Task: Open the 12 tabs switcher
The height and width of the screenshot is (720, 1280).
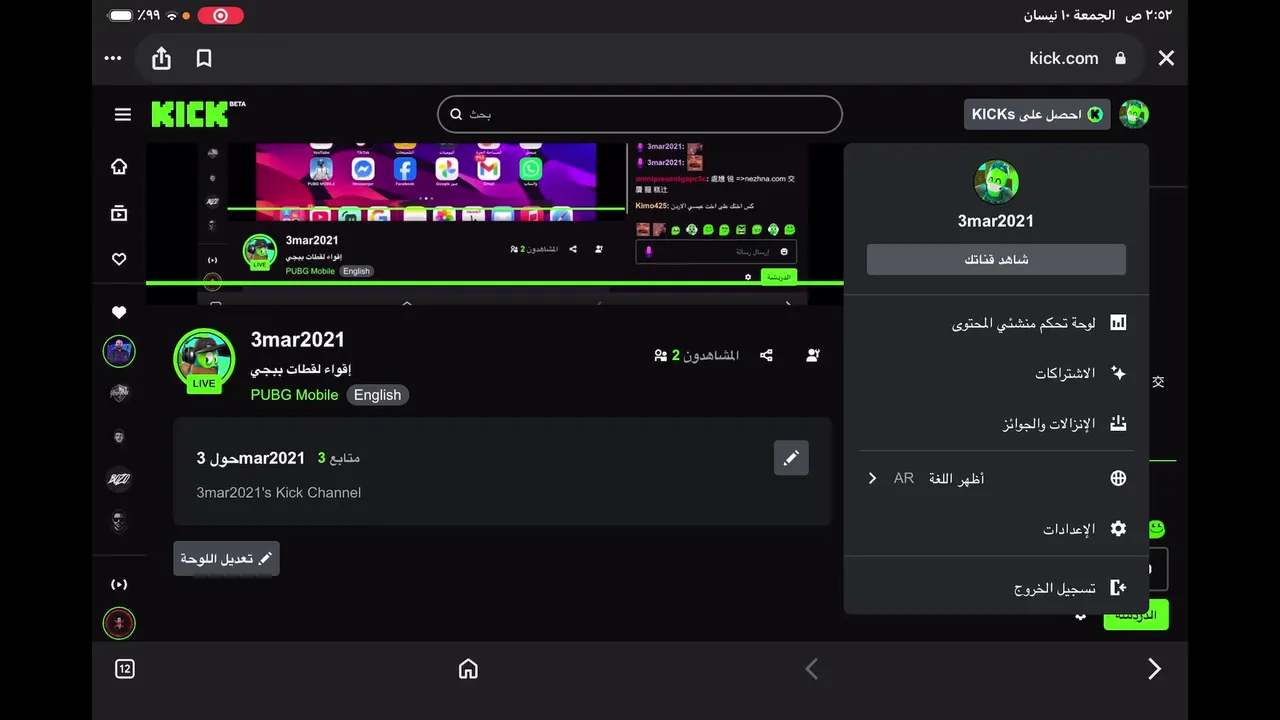Action: point(125,669)
